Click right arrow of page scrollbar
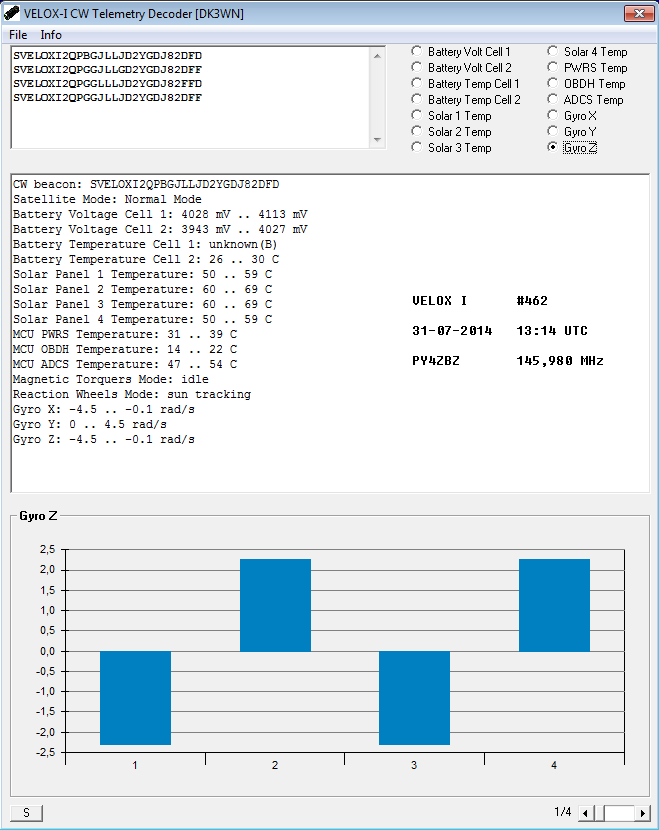Image resolution: width=659 pixels, height=830 pixels. (643, 813)
